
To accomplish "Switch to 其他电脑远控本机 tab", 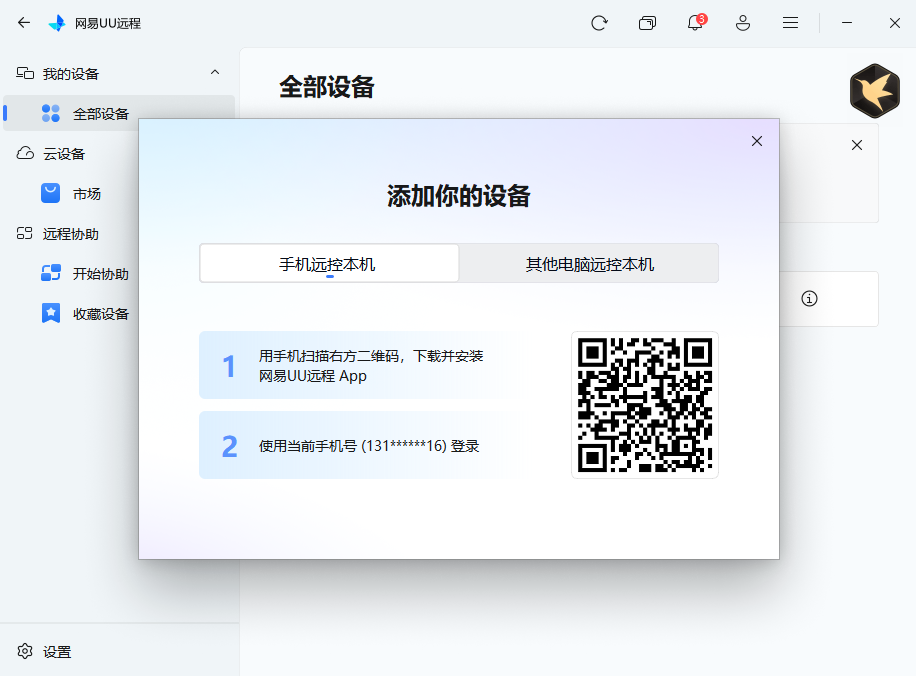I will pyautogui.click(x=589, y=264).
